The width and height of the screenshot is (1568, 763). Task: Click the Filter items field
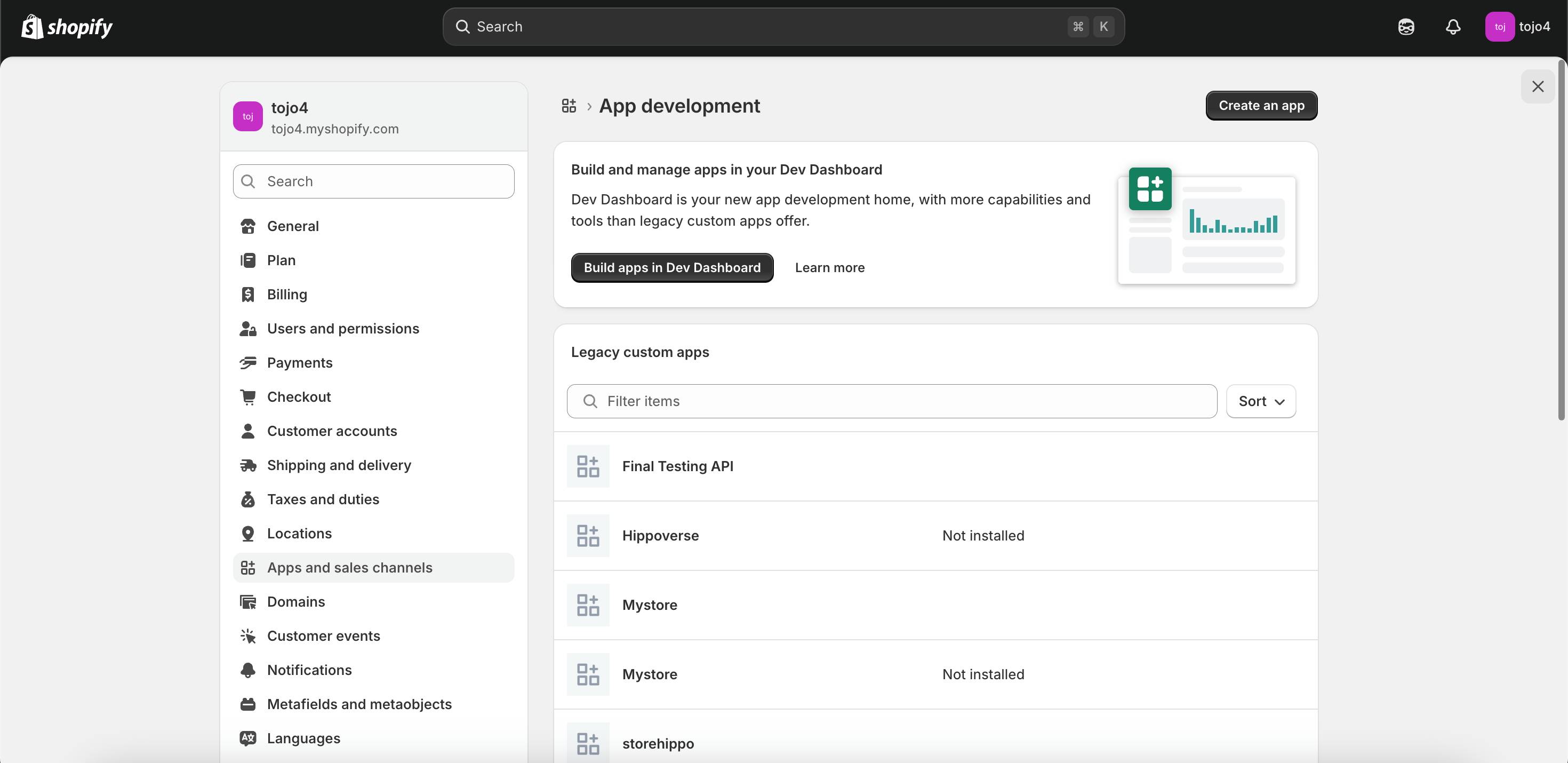coord(892,401)
